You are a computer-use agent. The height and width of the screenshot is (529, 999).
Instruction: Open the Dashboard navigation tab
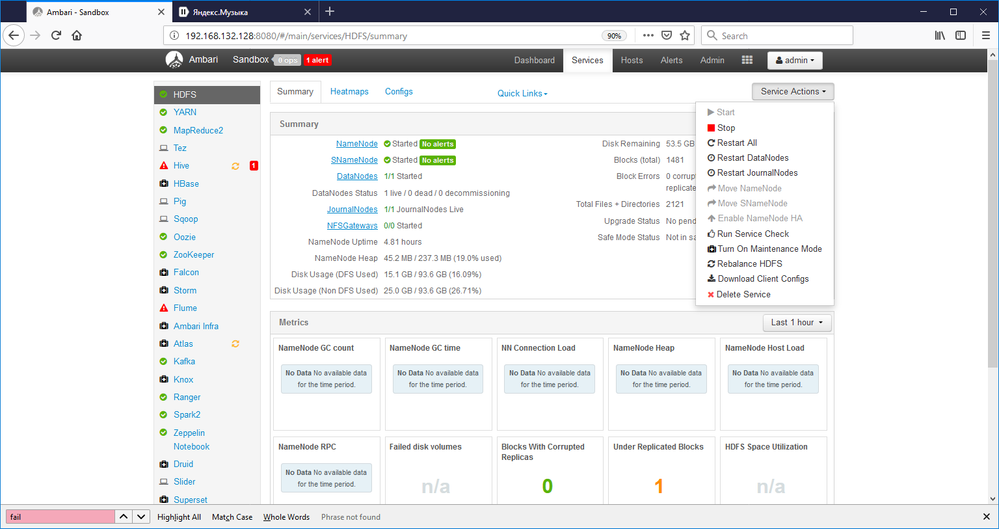(x=535, y=60)
